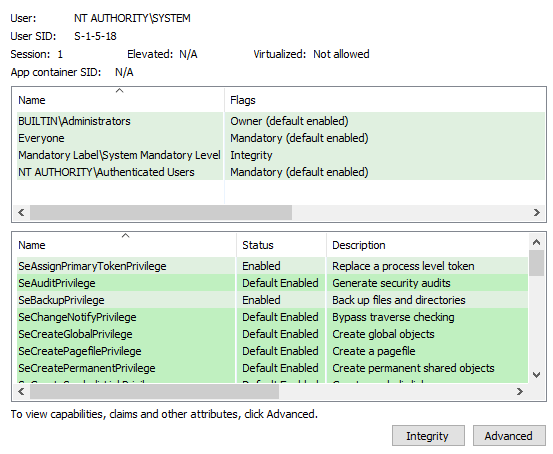
Task: Select SeAssignPrimaryTokenPrivilege in privileges list
Action: pyautogui.click(x=272, y=266)
